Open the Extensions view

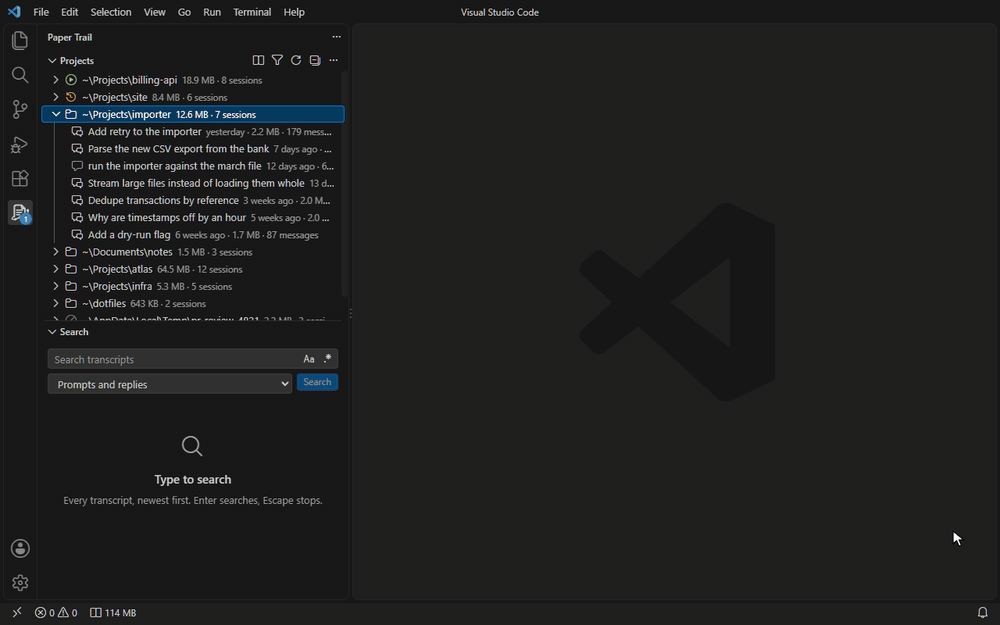[20, 178]
